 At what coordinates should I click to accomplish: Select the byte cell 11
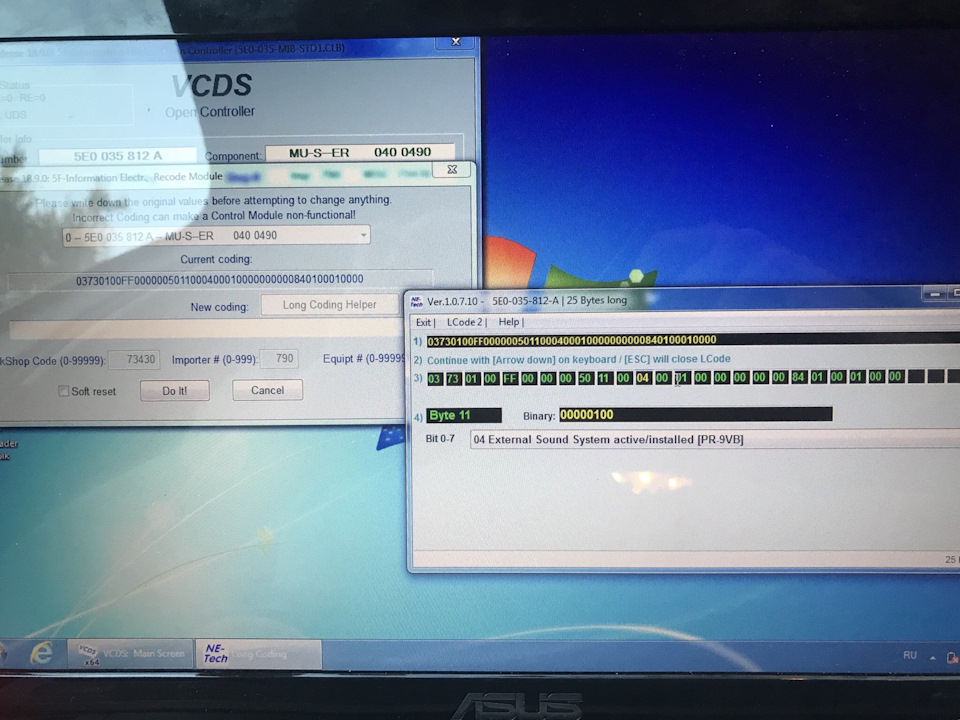click(604, 378)
